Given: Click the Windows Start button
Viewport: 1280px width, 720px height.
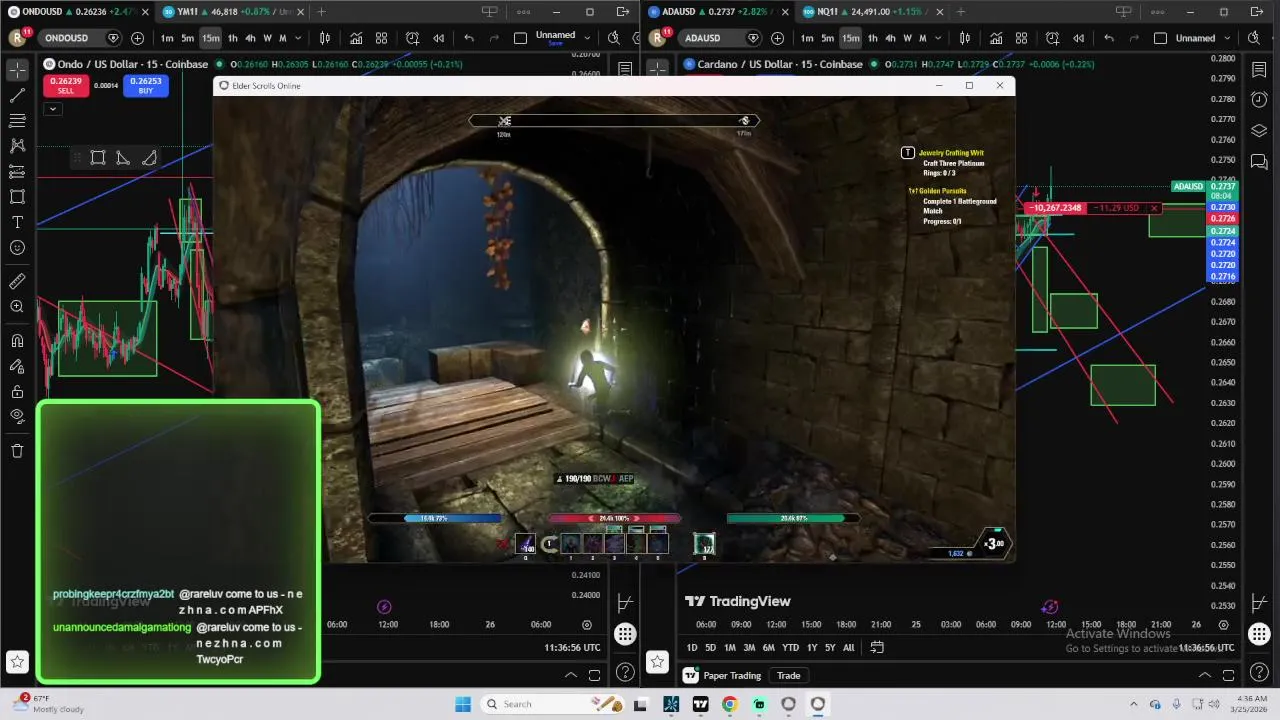Looking at the screenshot, I should click(x=462, y=704).
